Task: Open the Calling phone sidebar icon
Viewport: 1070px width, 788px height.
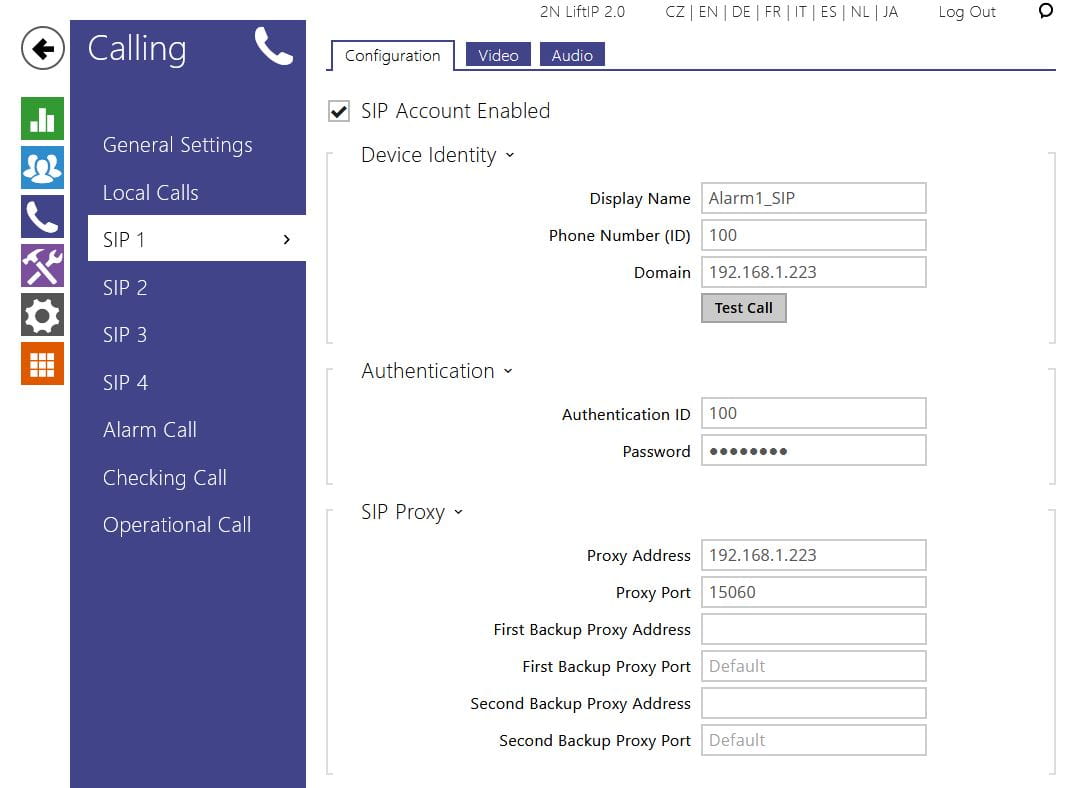Action: coord(42,217)
